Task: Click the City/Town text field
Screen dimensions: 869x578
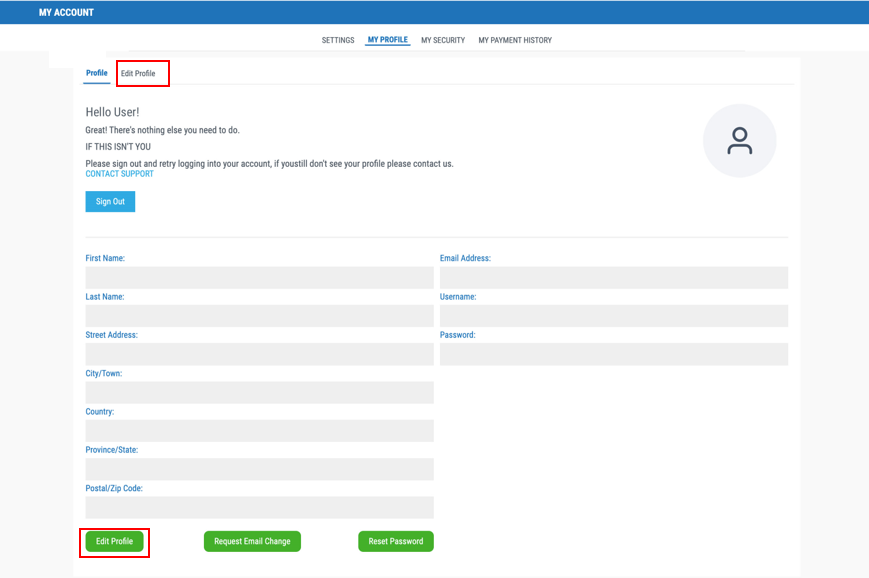Action: pyautogui.click(x=259, y=392)
